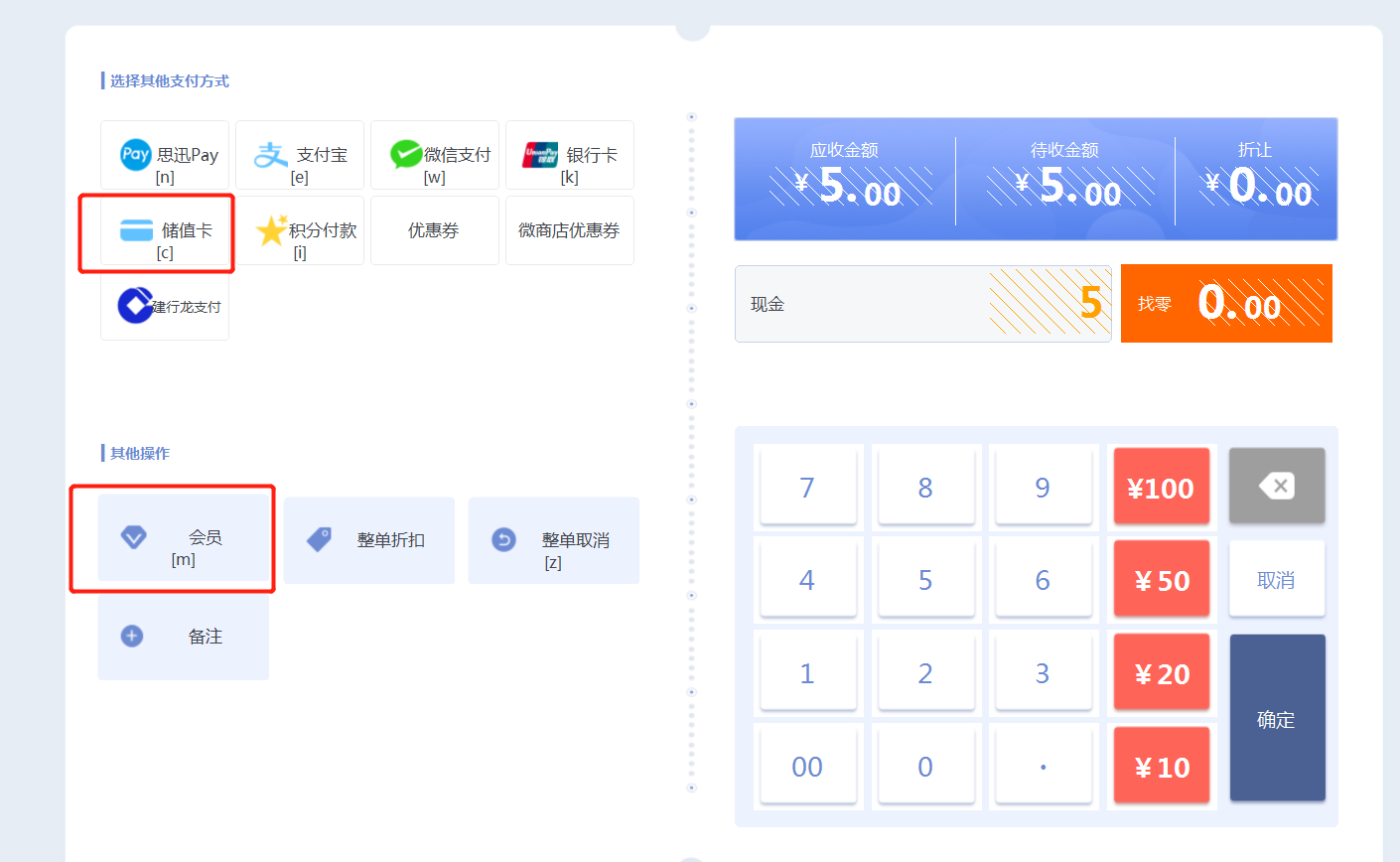Apply the 整单折扣 whole-order discount
Screen dimensions: 1400x862
pos(368,540)
